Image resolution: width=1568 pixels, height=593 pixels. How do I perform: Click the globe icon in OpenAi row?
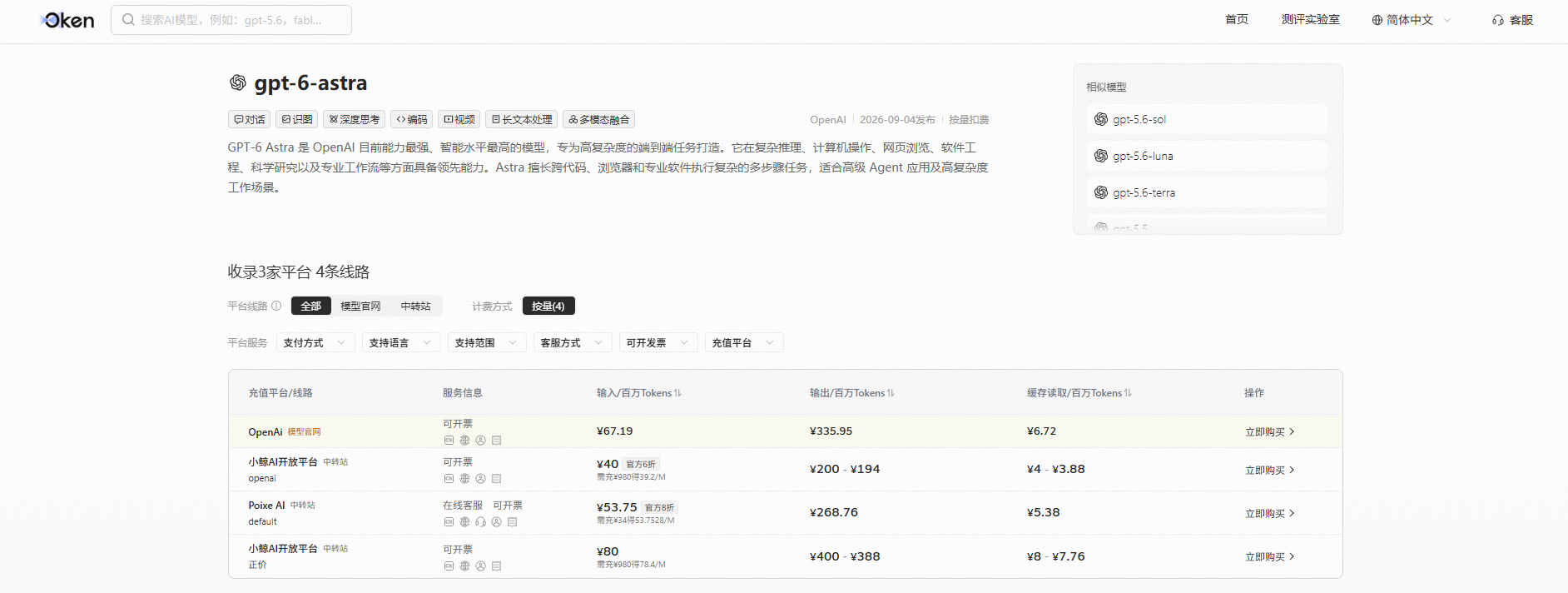pos(464,441)
